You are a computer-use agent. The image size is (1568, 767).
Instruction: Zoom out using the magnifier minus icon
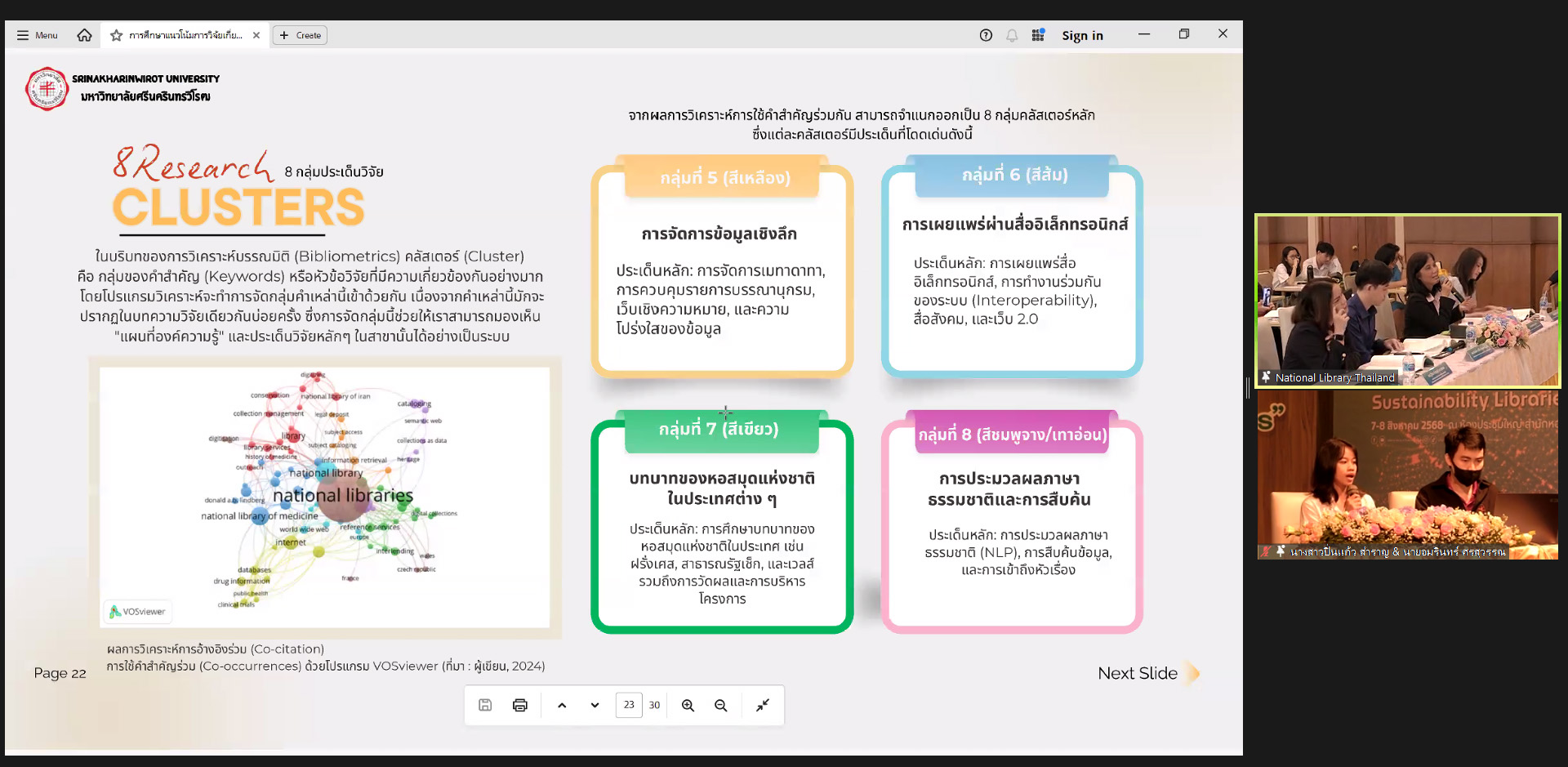tap(720, 705)
